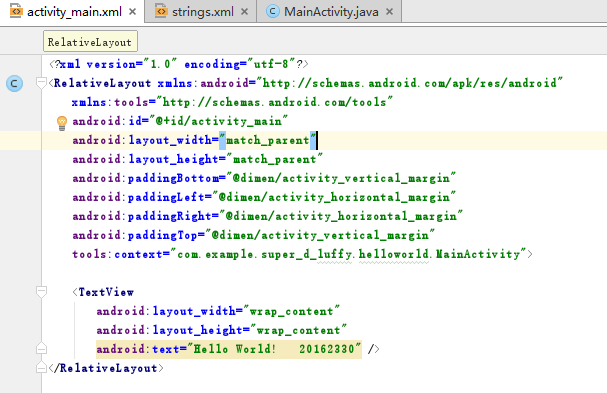Click the paddingTop attribute line

[254, 235]
